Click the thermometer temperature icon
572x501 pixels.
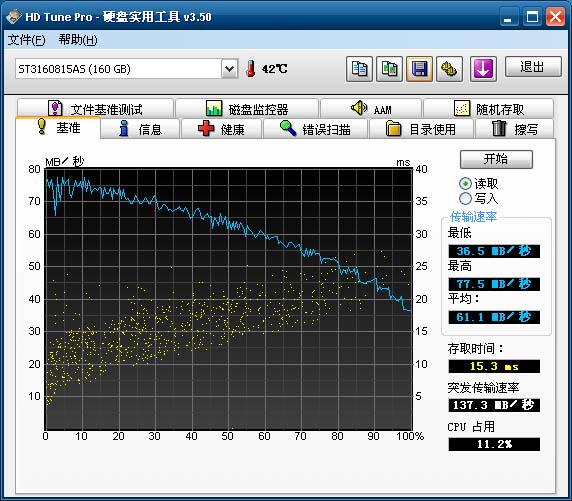click(251, 68)
